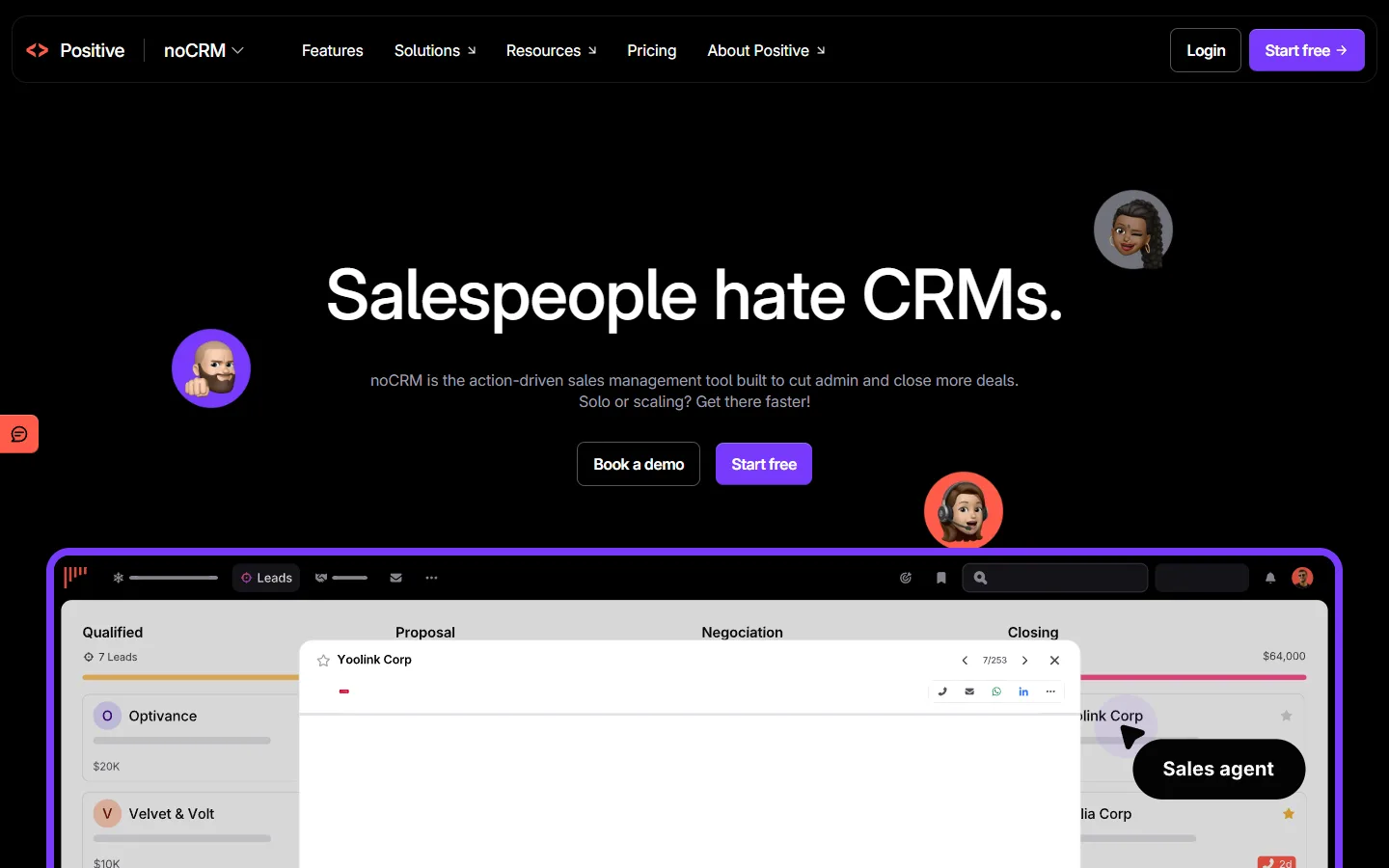Go to the previous lead with left chevron
Screen dimensions: 1389x868
[x=965, y=661]
